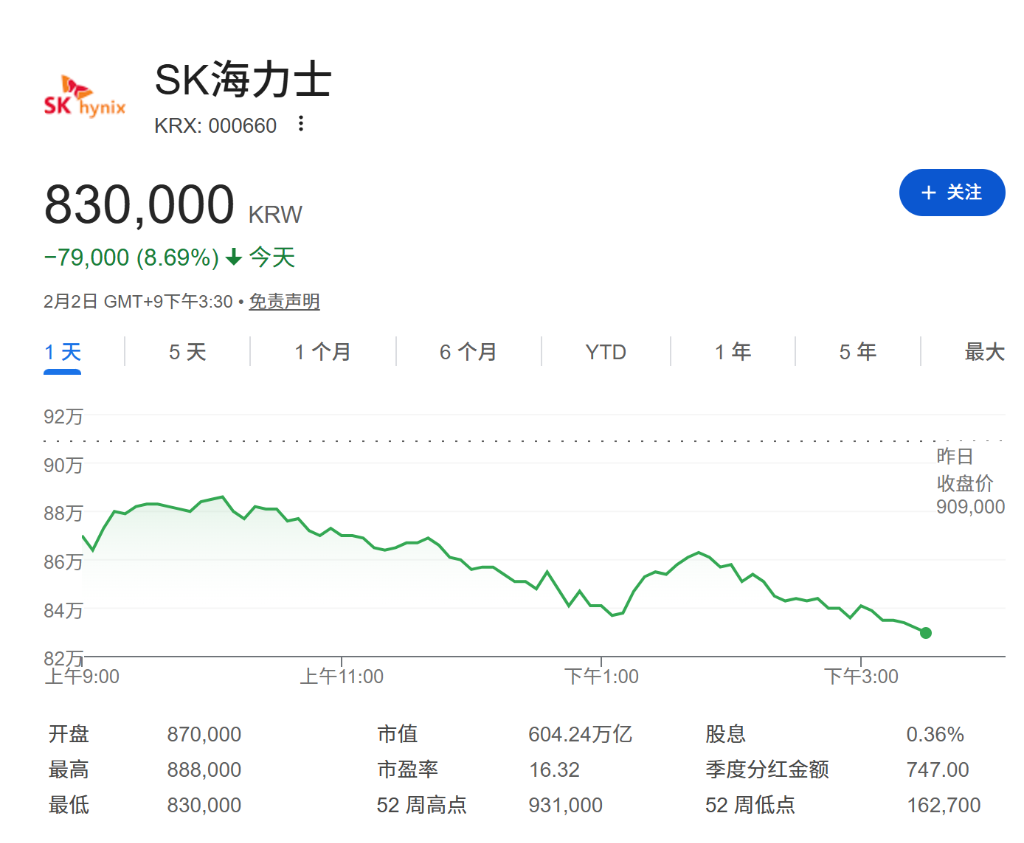Select the 1 年 range option

pyautogui.click(x=733, y=352)
